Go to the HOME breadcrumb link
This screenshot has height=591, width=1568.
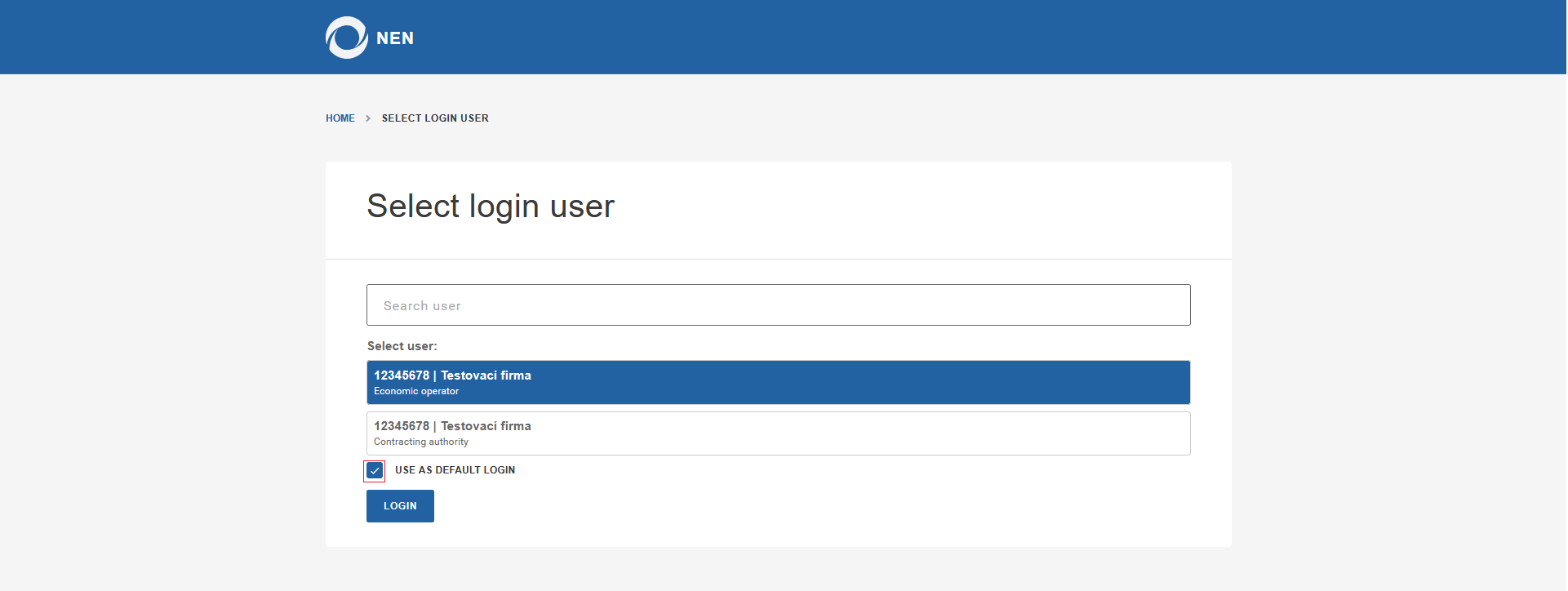340,118
